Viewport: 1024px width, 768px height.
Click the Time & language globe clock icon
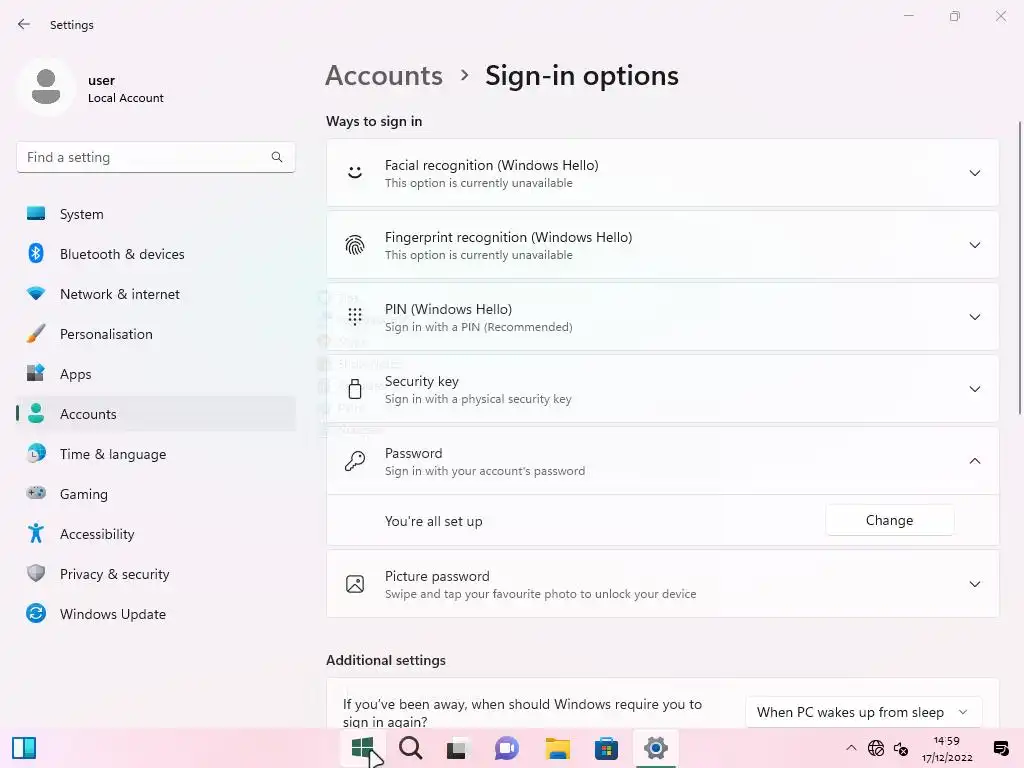[36, 453]
